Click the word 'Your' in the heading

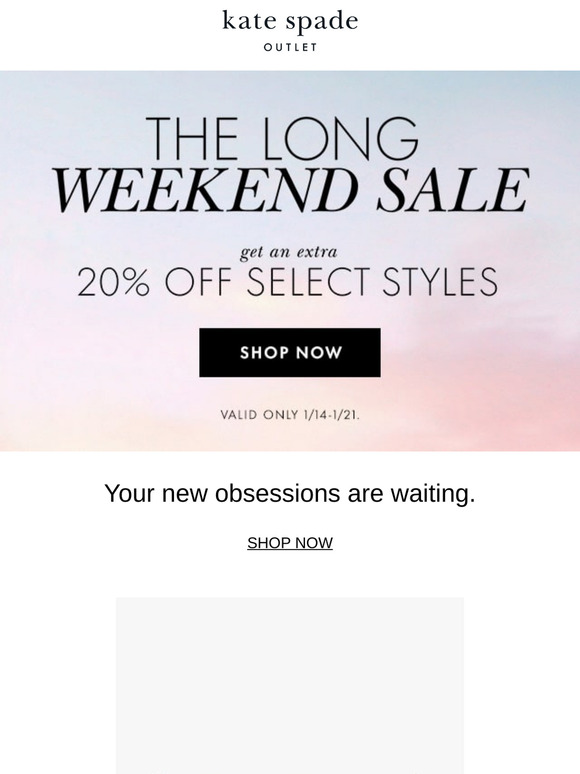coord(130,494)
